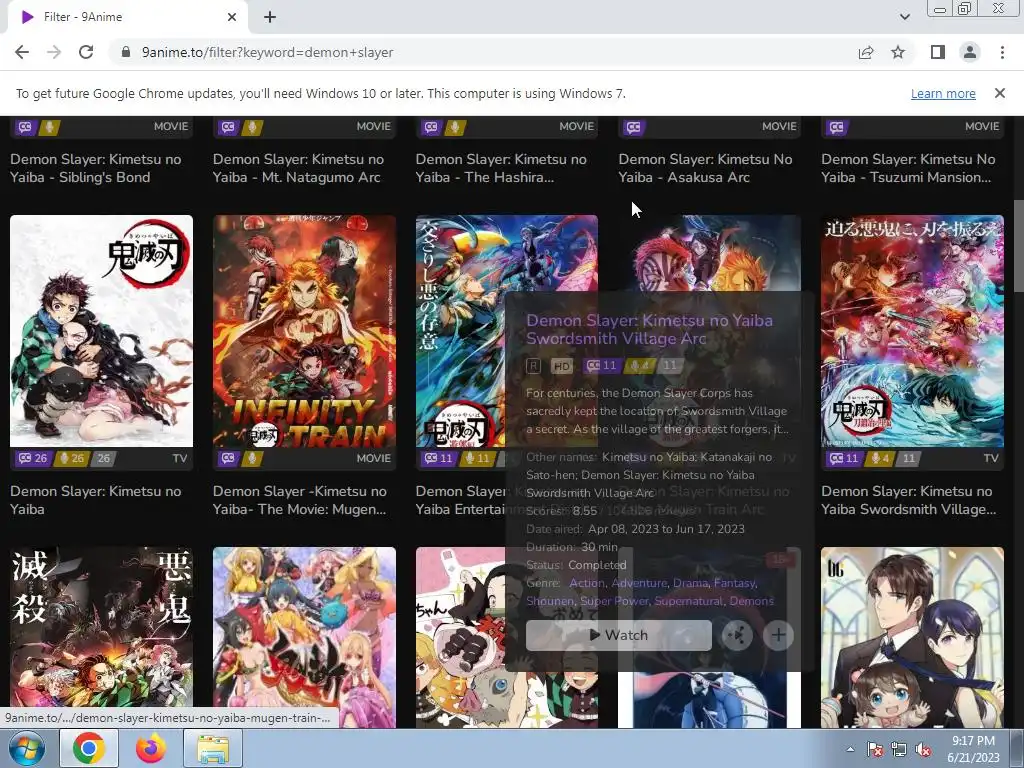Add to list with plus icon

coord(778,635)
